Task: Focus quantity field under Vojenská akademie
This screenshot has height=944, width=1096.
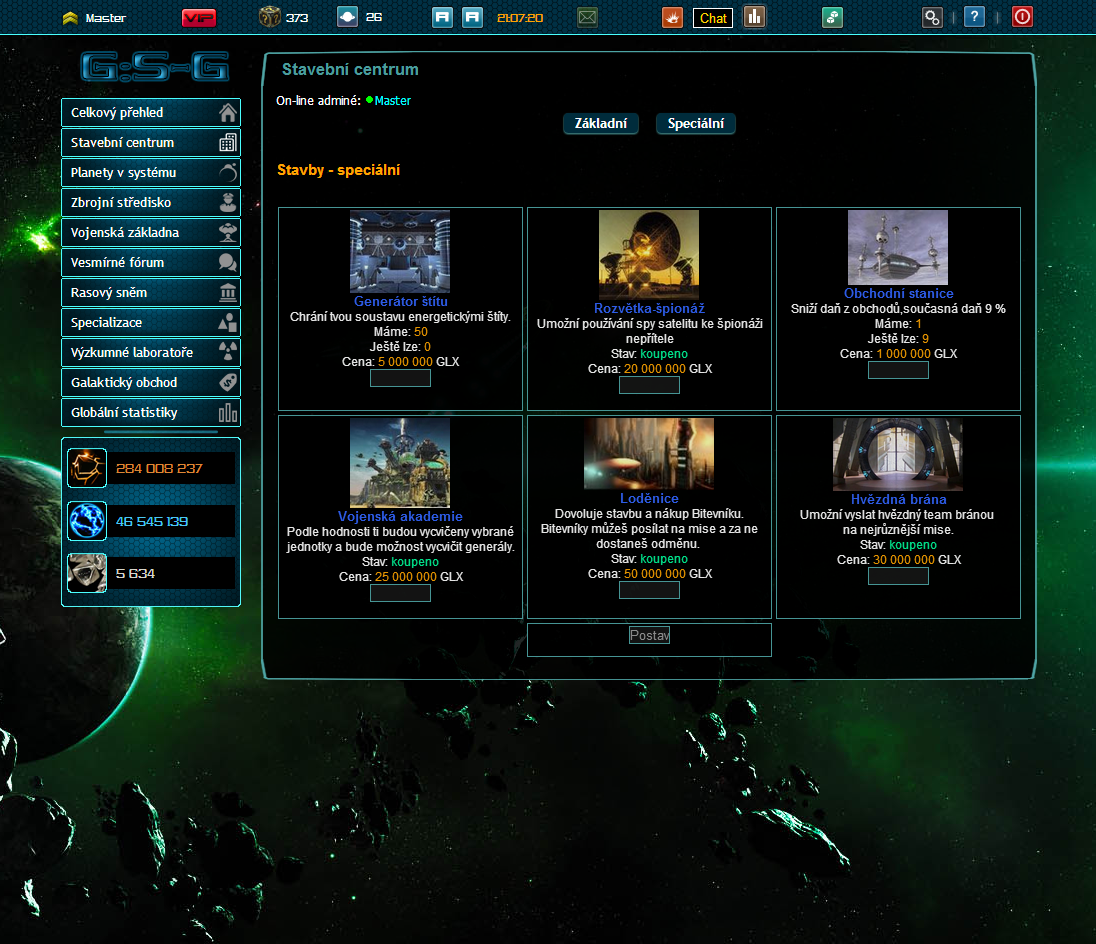Action: click(x=401, y=593)
